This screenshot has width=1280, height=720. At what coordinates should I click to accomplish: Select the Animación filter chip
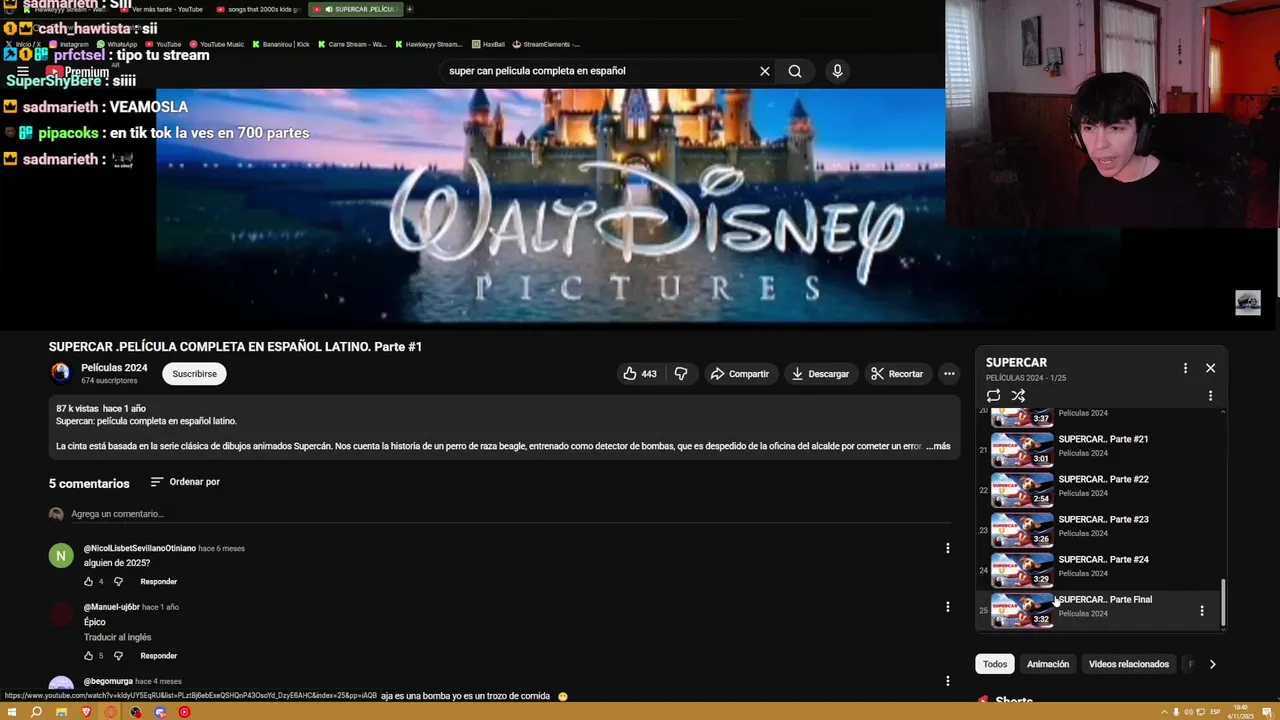pyautogui.click(x=1048, y=664)
